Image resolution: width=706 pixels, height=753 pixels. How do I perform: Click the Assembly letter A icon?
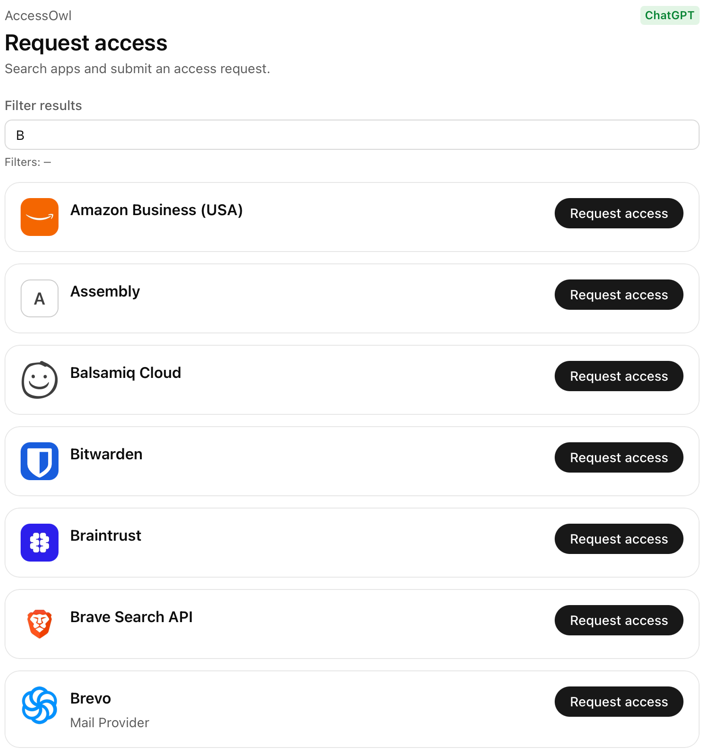click(40, 298)
